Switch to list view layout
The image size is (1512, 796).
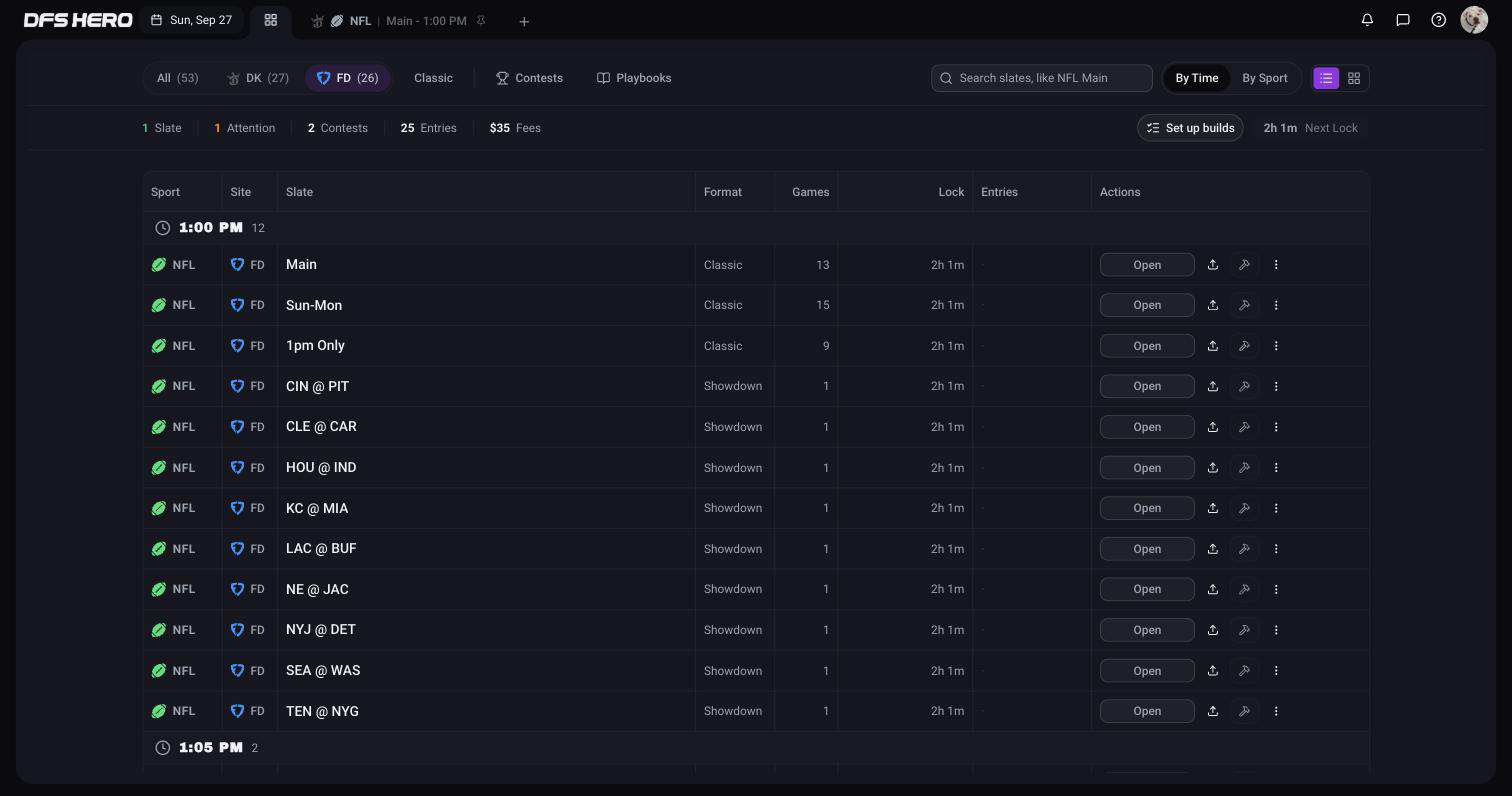[x=1326, y=78]
